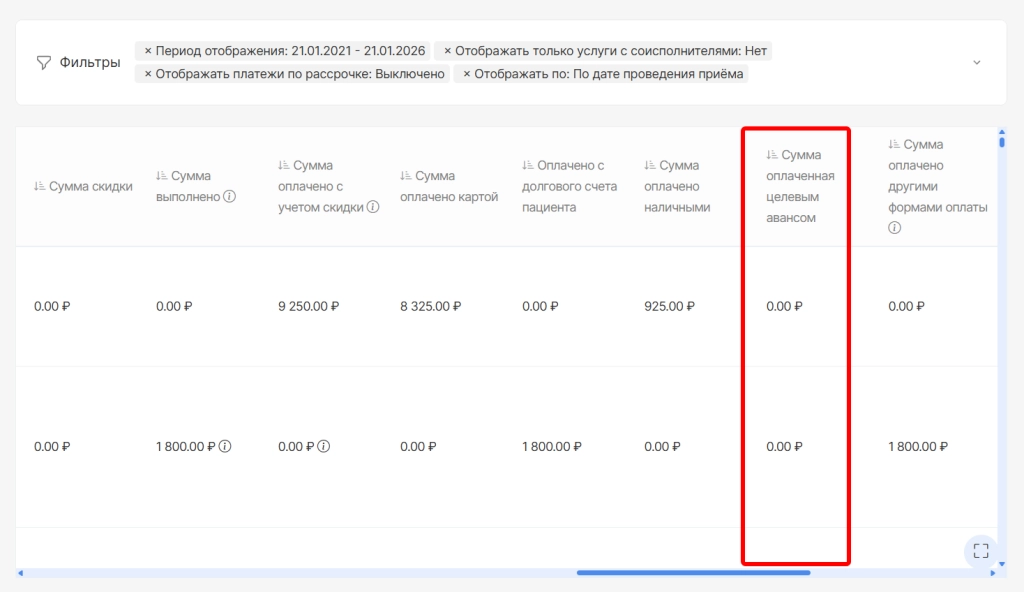Sort by Сумма оплачено наличными header
This screenshot has height=592, width=1024.
tap(650, 166)
